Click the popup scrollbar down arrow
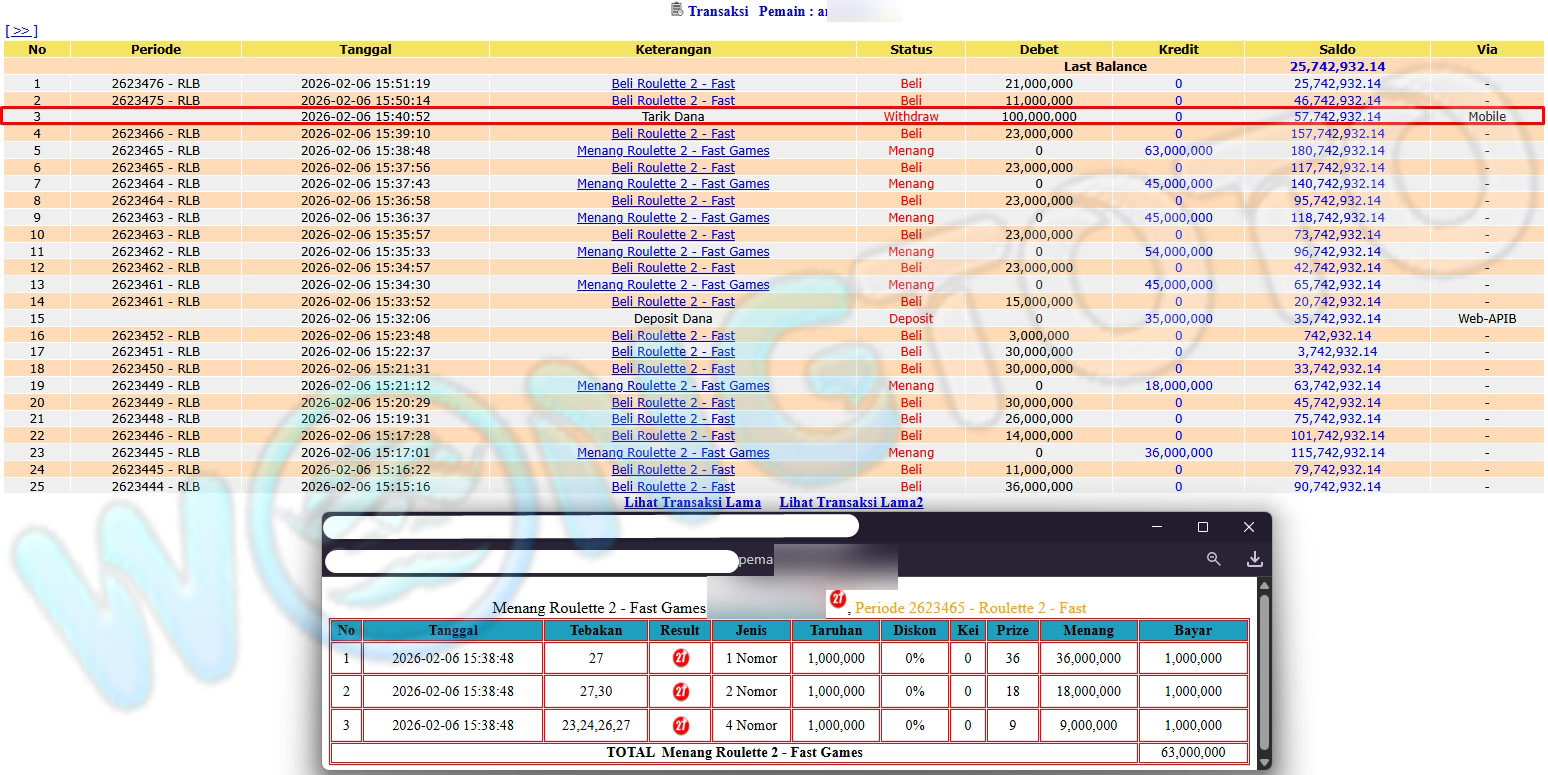The height and width of the screenshot is (775, 1548). point(1264,762)
